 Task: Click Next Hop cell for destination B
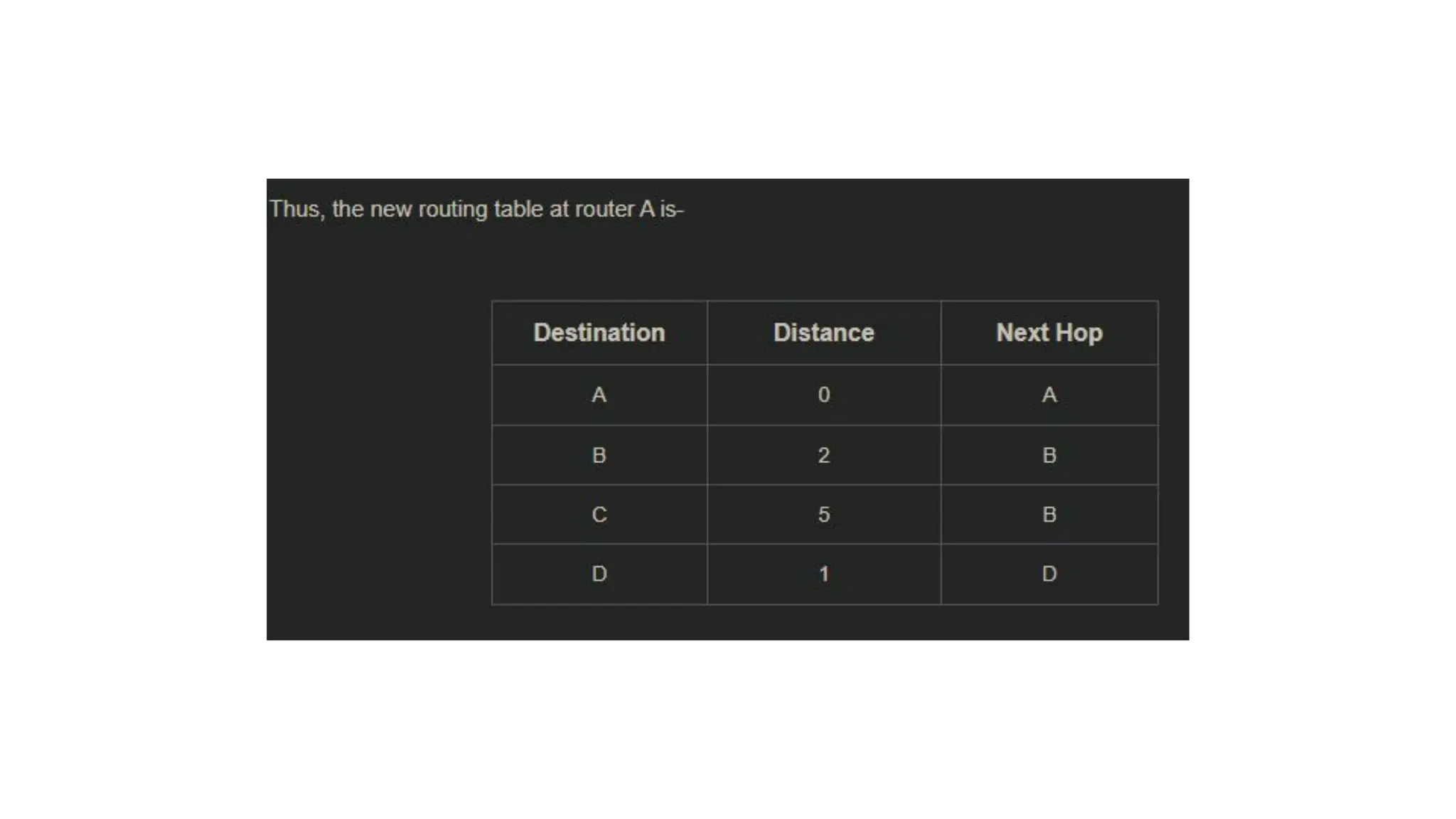pos(1049,455)
